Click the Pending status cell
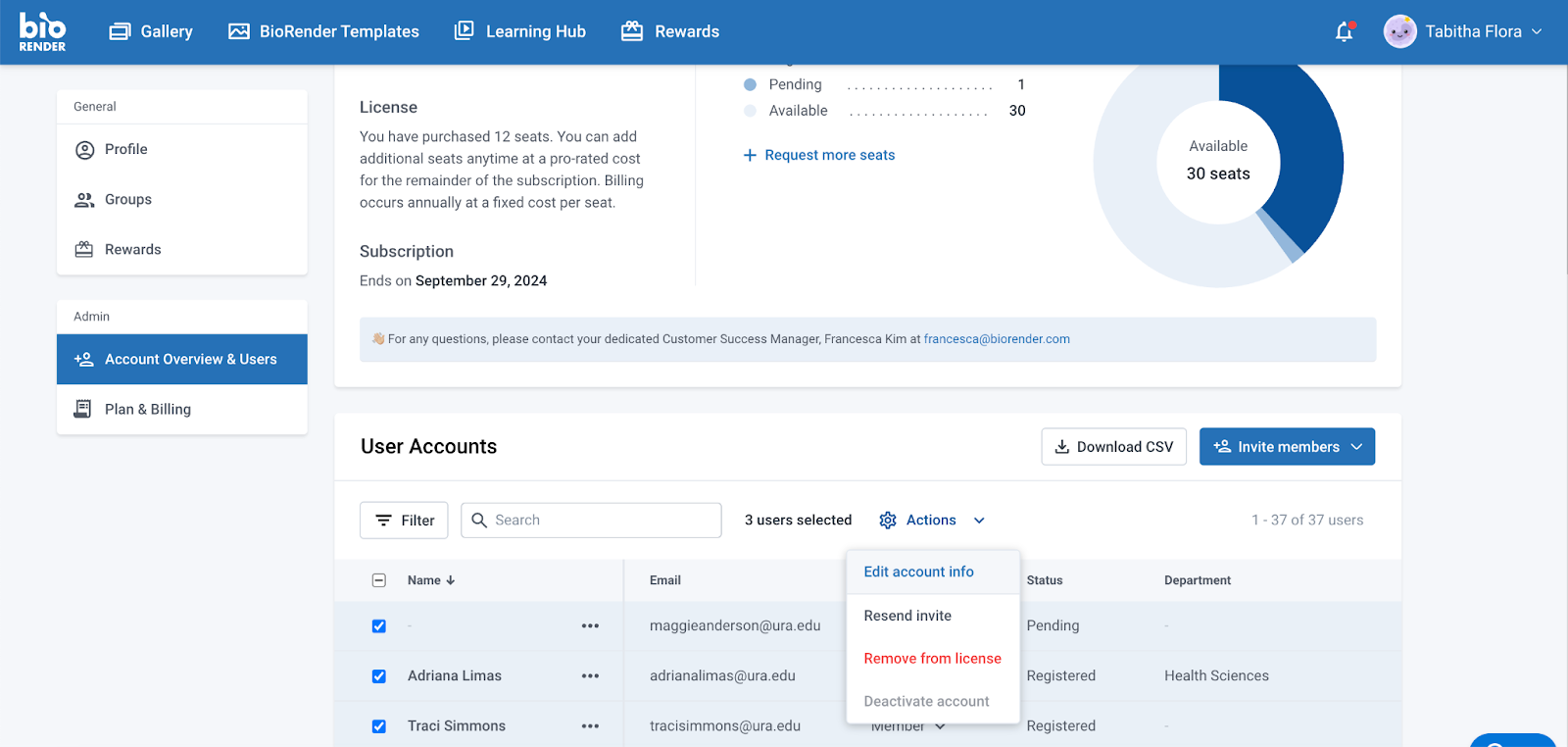1568x747 pixels. click(x=1053, y=625)
